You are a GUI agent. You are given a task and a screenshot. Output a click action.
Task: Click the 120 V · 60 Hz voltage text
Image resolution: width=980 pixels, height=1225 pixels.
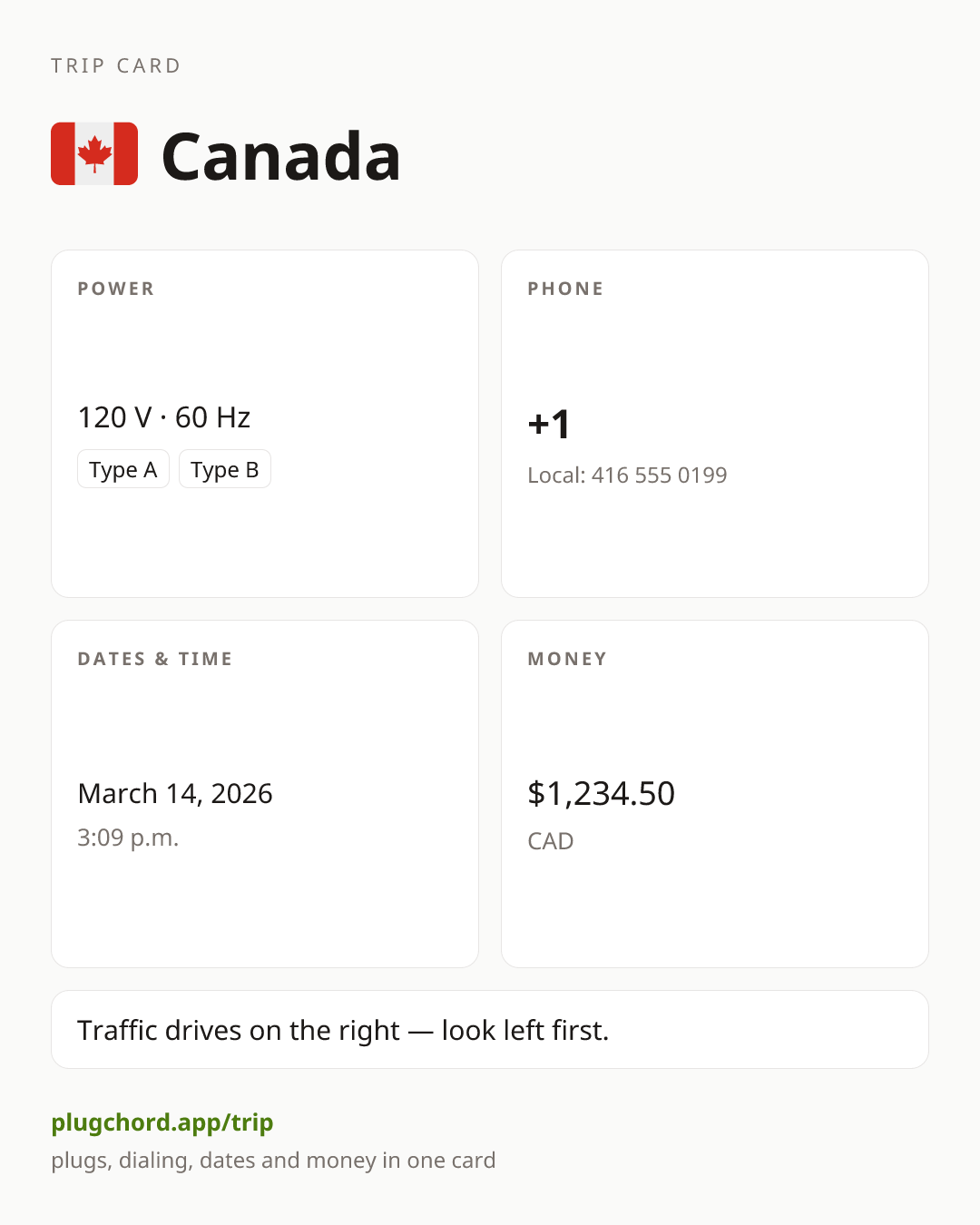click(164, 417)
